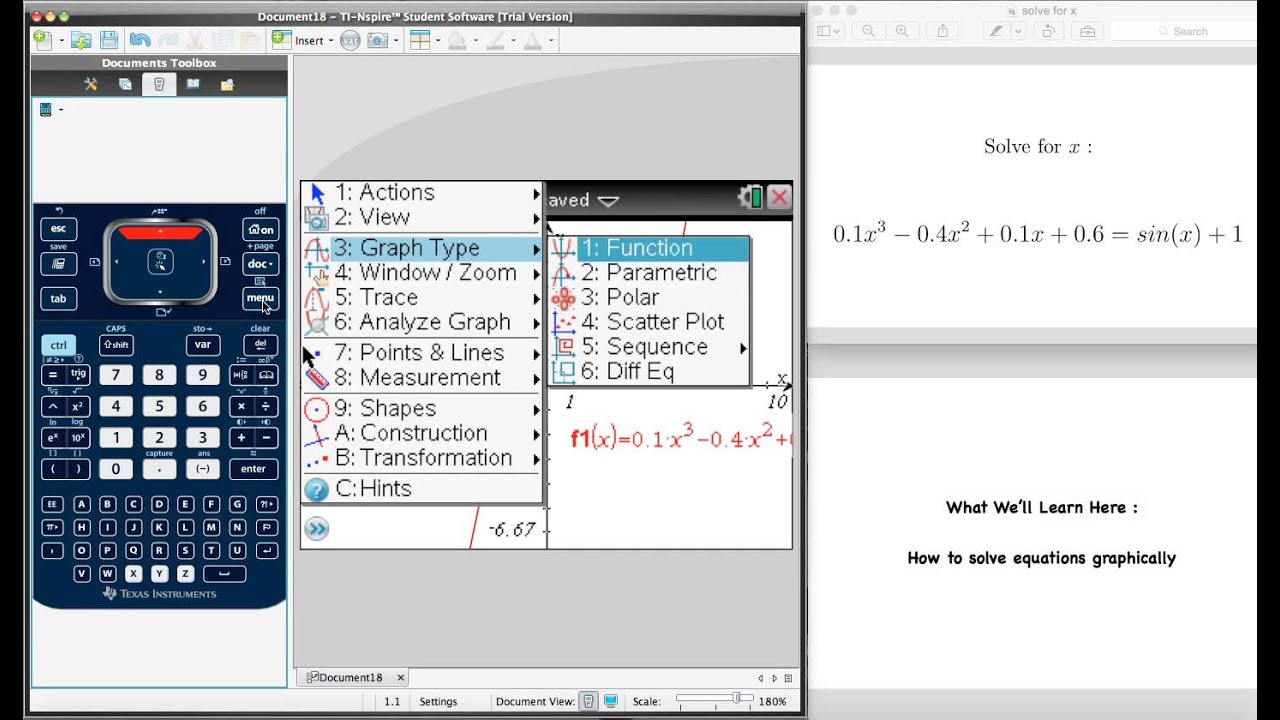Click the Open Document folder icon
1280x720 pixels.
[82, 40]
